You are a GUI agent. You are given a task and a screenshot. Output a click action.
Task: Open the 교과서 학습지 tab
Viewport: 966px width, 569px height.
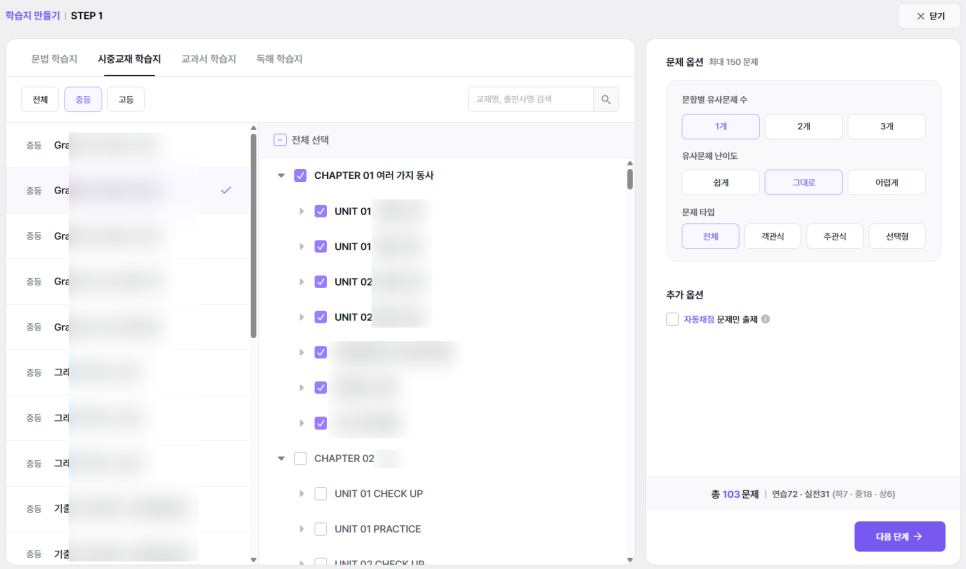click(209, 59)
